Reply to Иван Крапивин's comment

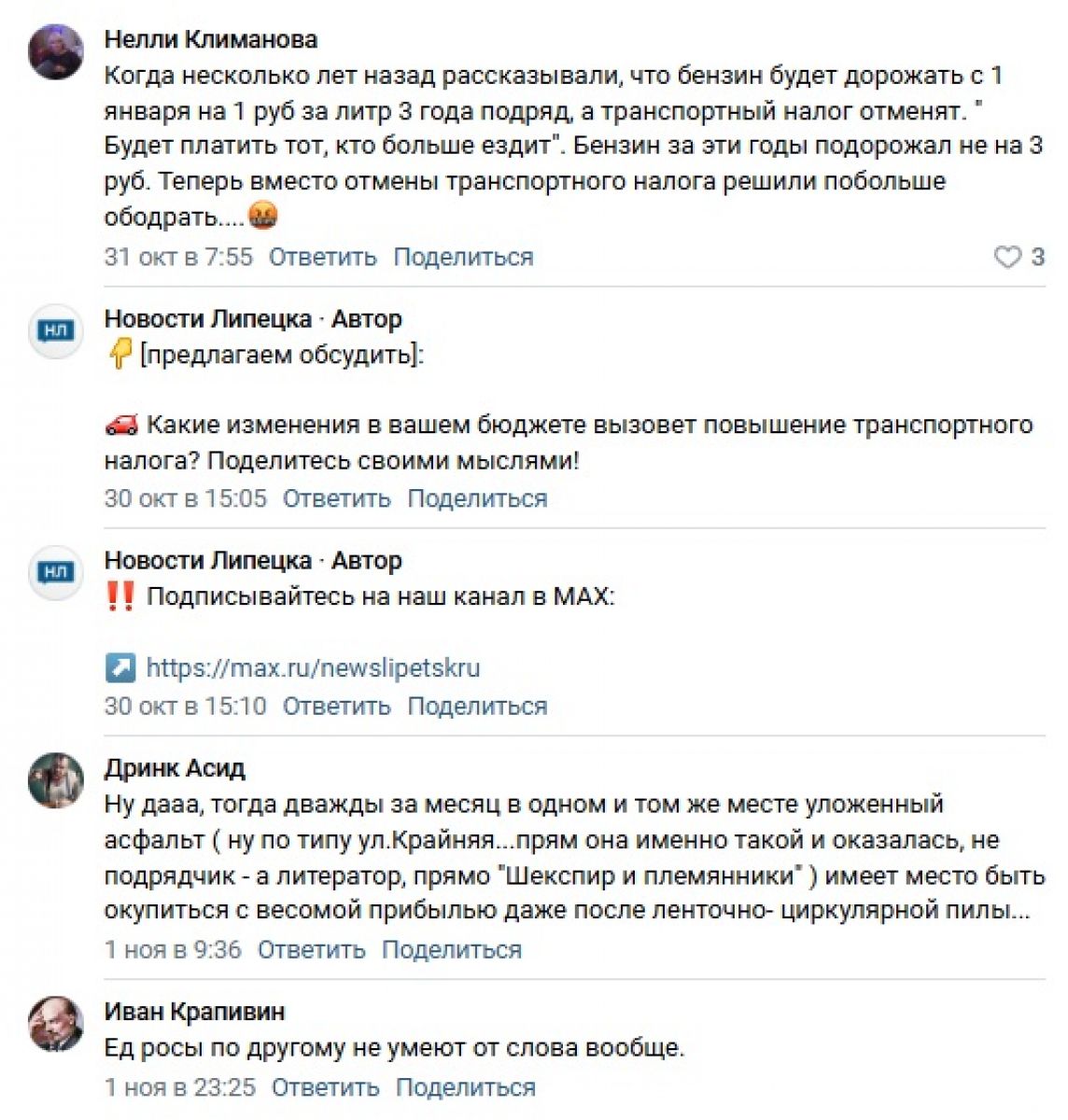(x=325, y=1088)
